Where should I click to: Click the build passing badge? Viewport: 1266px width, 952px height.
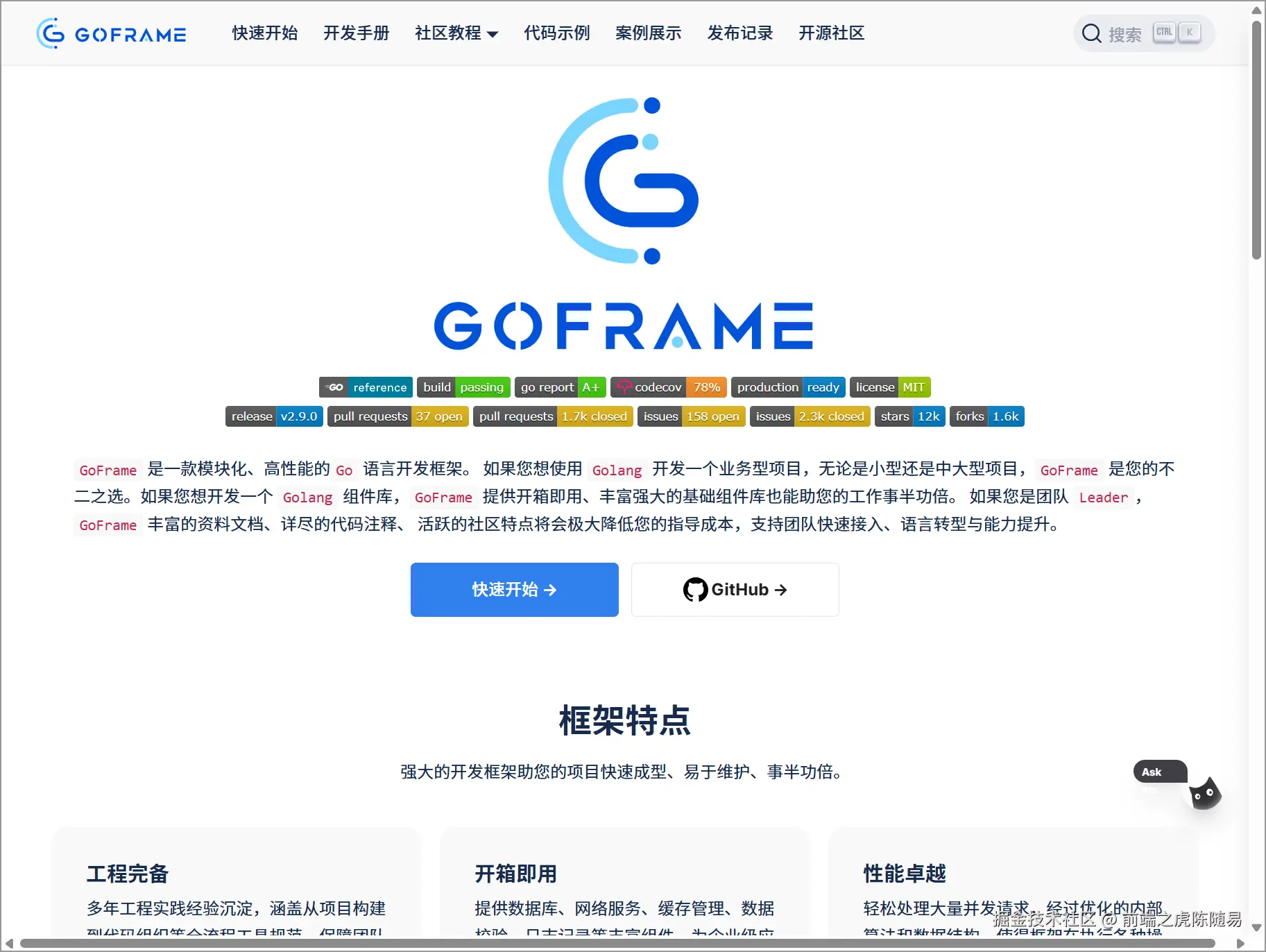463,387
